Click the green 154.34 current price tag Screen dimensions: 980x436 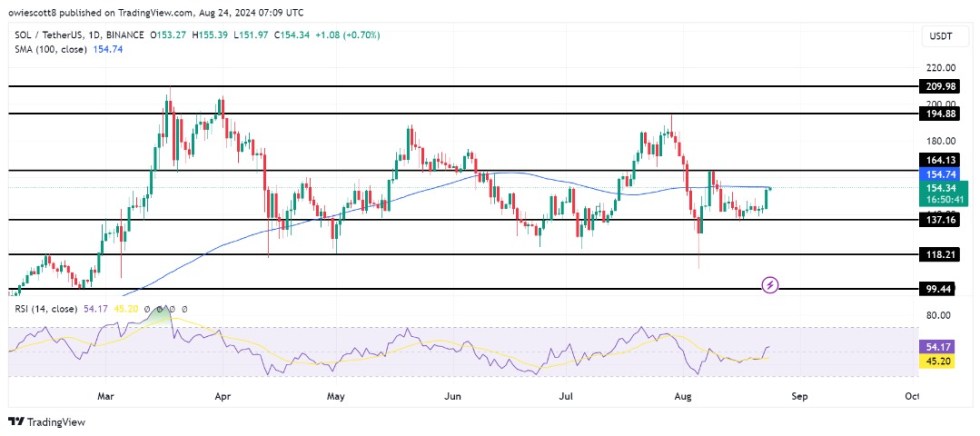[x=943, y=188]
